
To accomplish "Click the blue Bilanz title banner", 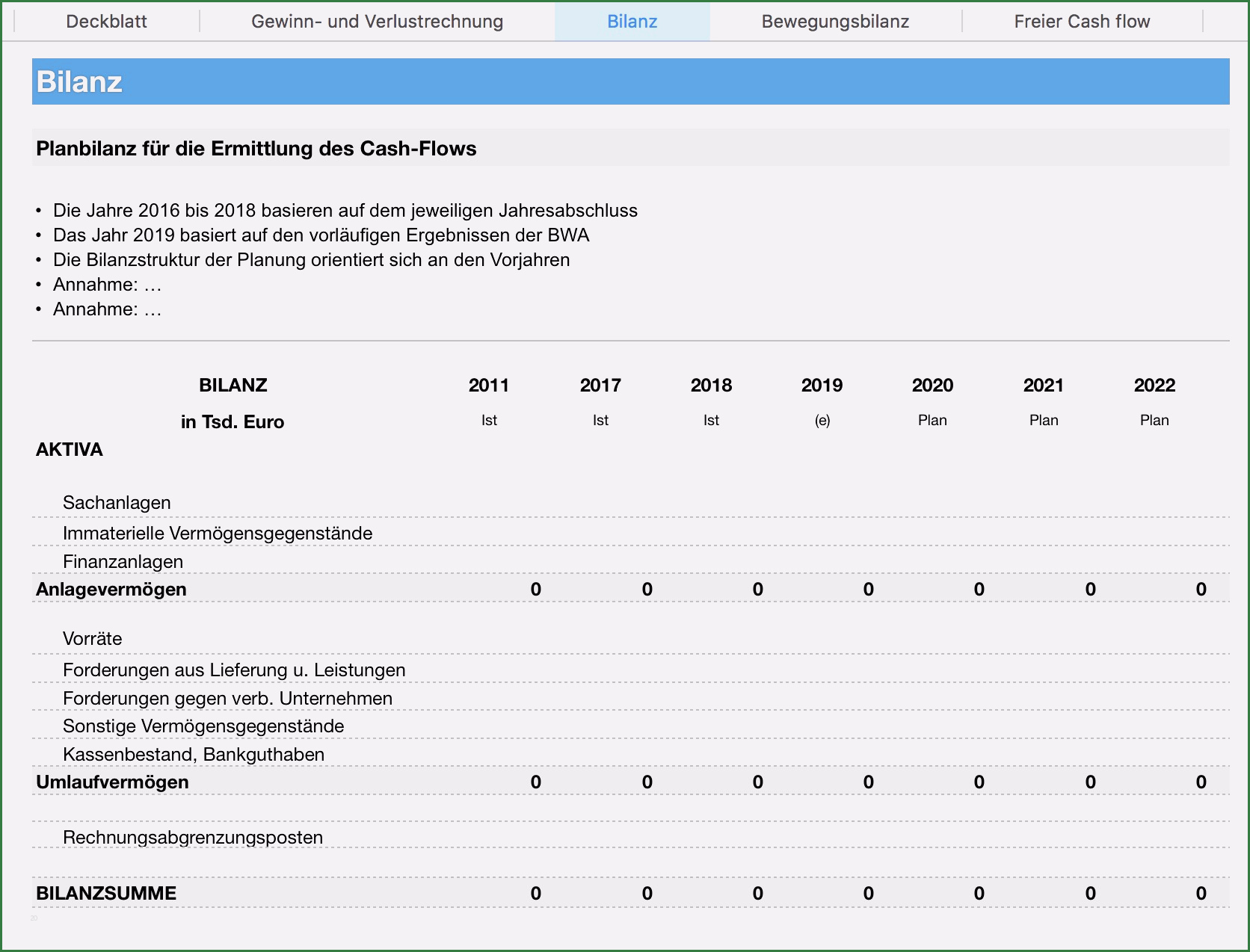I will 630,81.
